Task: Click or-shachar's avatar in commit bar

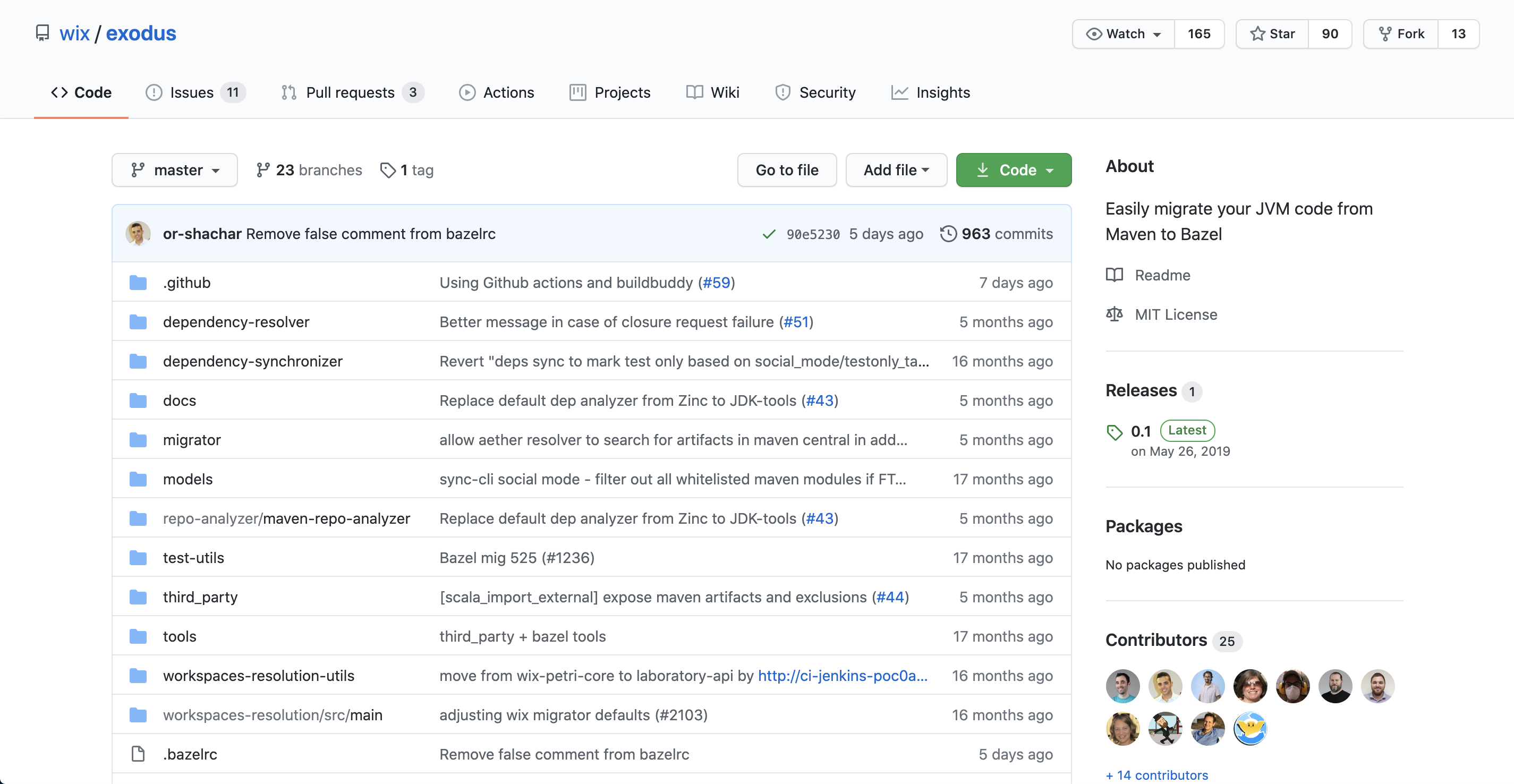Action: [x=138, y=234]
